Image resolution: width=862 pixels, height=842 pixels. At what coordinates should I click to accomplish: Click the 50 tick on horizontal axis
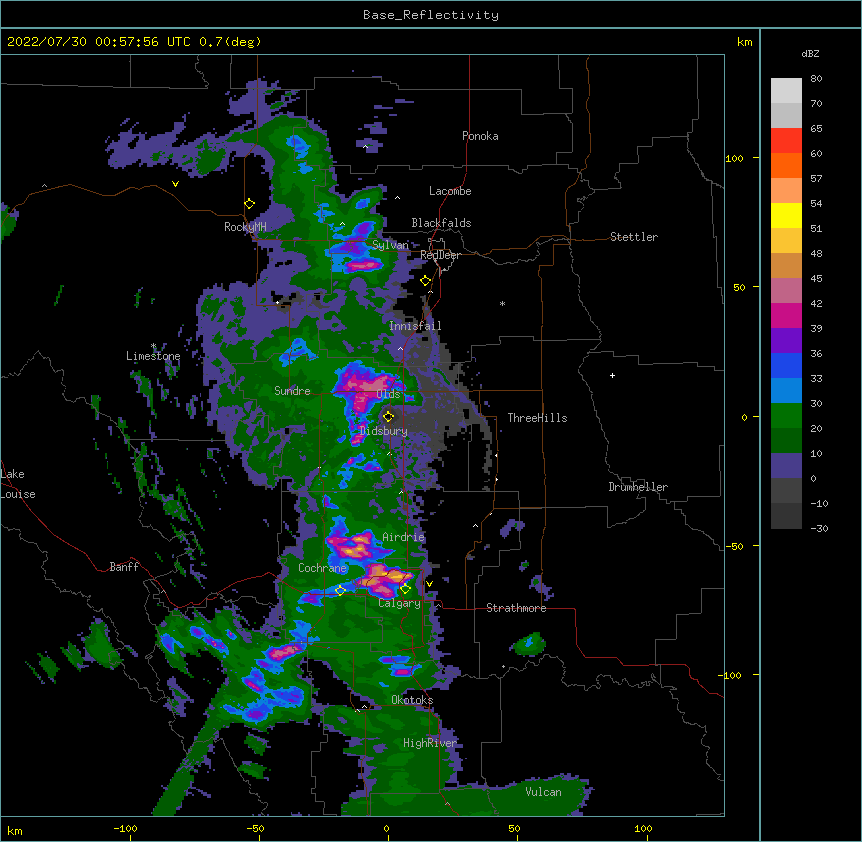point(513,828)
